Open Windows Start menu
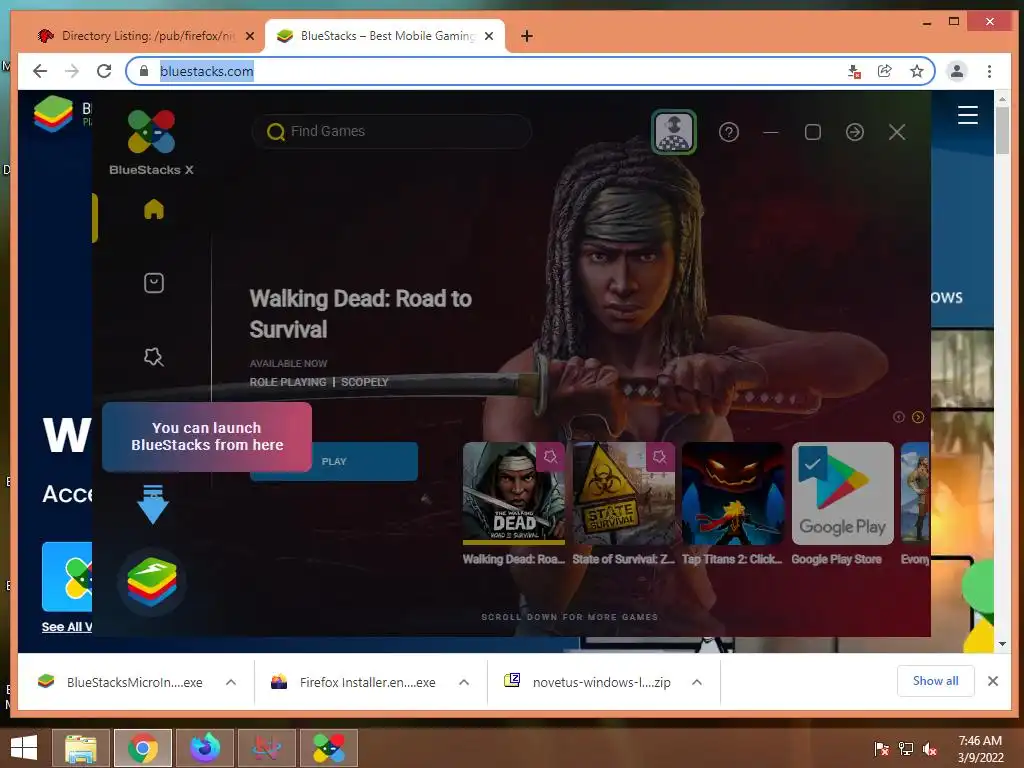Screen dimensions: 1024x768 (x=24, y=748)
